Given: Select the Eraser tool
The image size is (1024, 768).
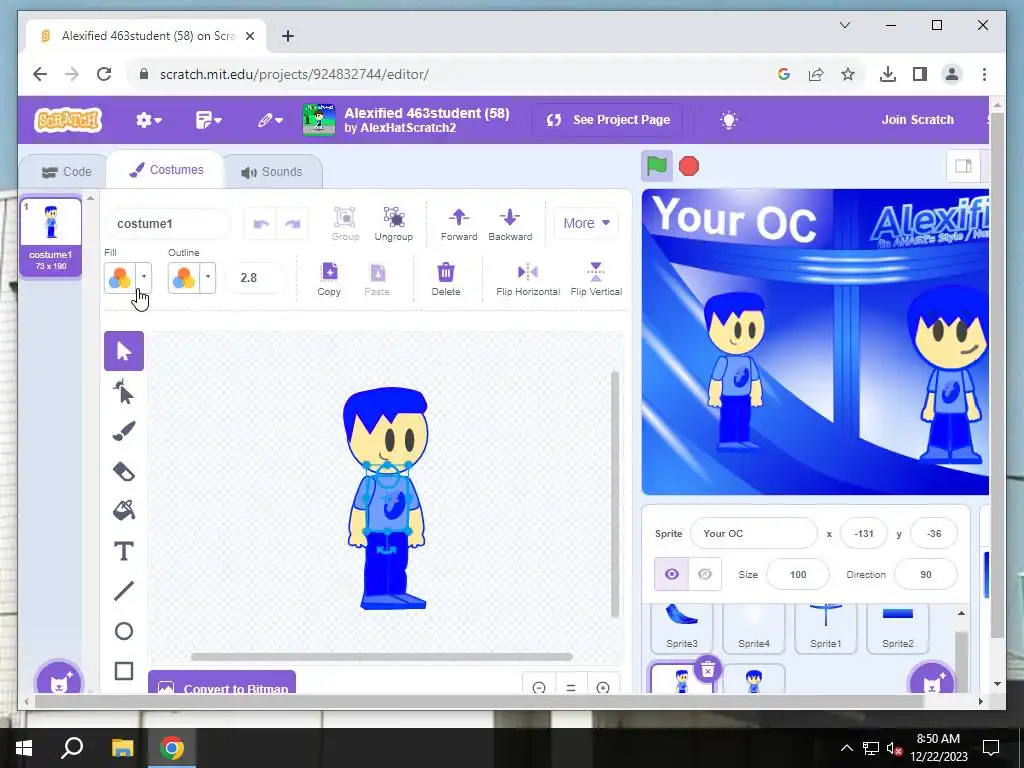Looking at the screenshot, I should pyautogui.click(x=123, y=472).
